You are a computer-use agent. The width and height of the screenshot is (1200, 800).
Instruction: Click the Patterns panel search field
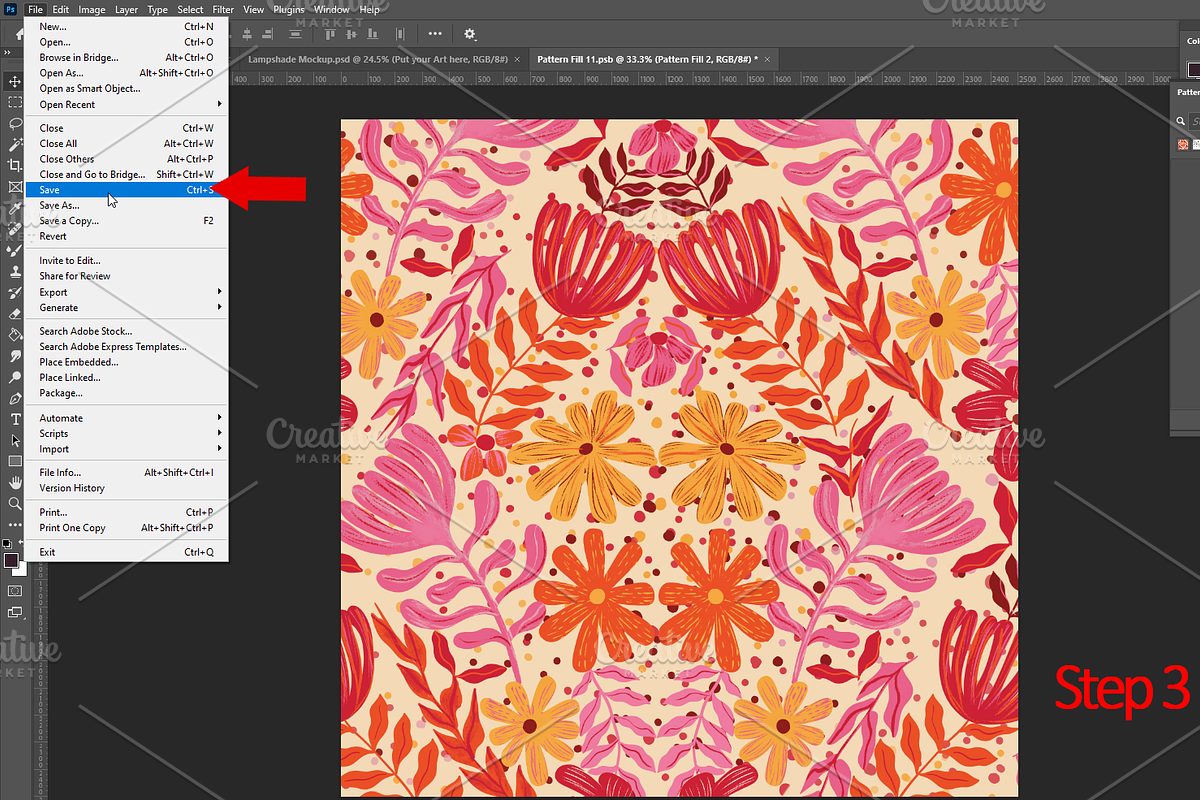click(1194, 121)
